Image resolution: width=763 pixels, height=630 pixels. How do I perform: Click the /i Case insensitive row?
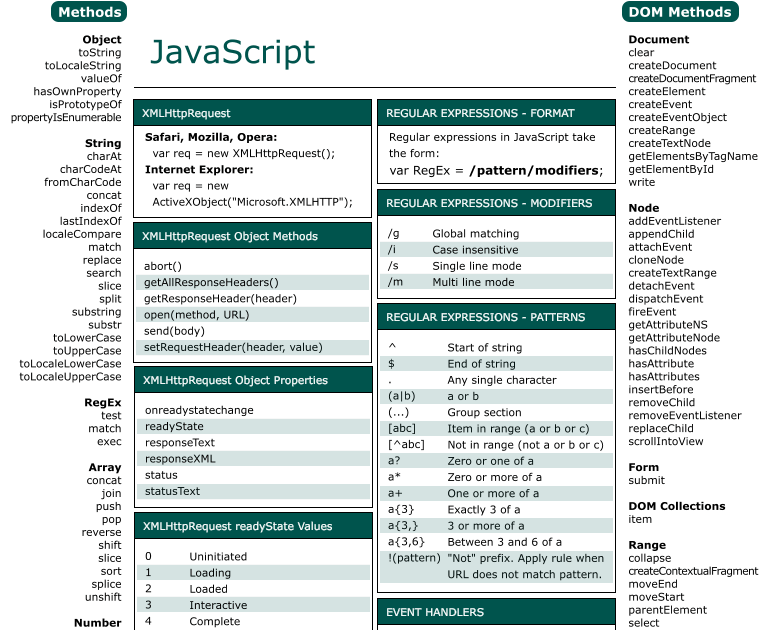(496, 250)
